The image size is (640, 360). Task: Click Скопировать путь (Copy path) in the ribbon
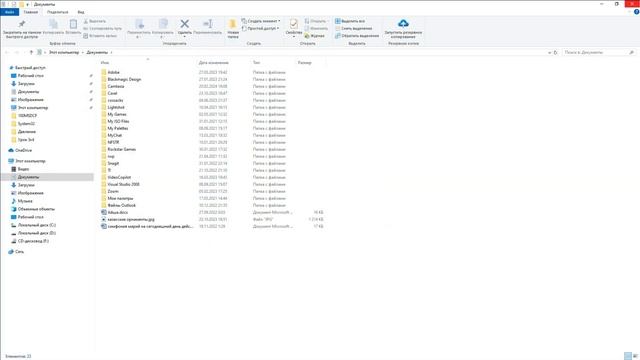coord(102,29)
